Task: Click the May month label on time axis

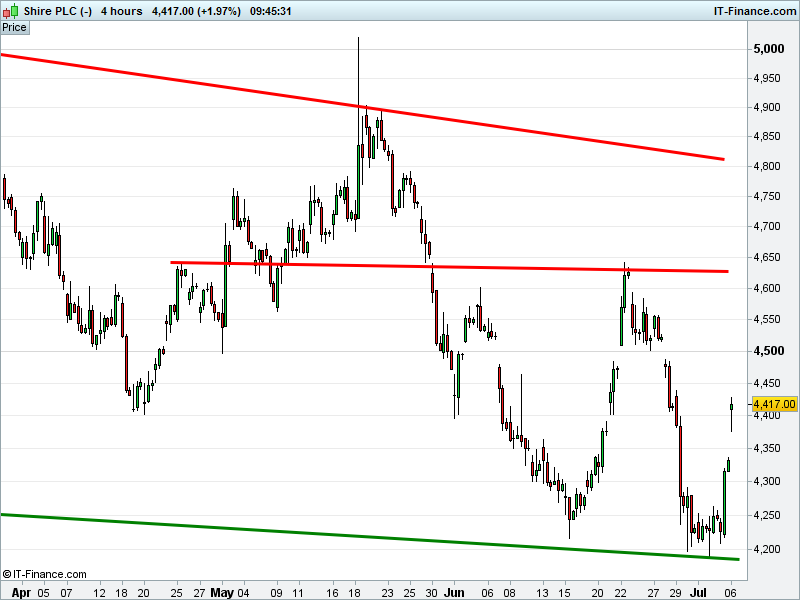Action: click(x=222, y=593)
